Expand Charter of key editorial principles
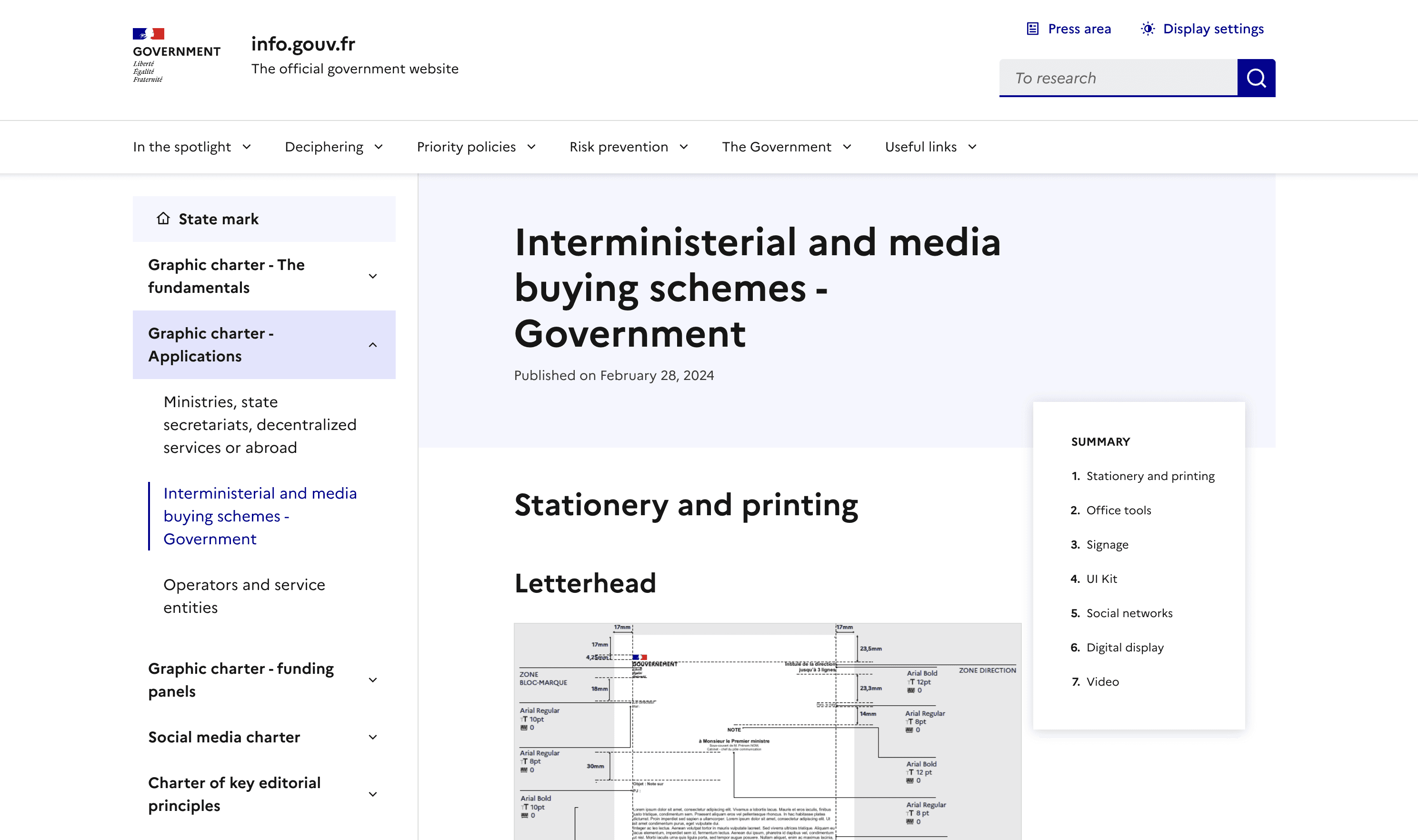The width and height of the screenshot is (1418, 840). pos(372,794)
